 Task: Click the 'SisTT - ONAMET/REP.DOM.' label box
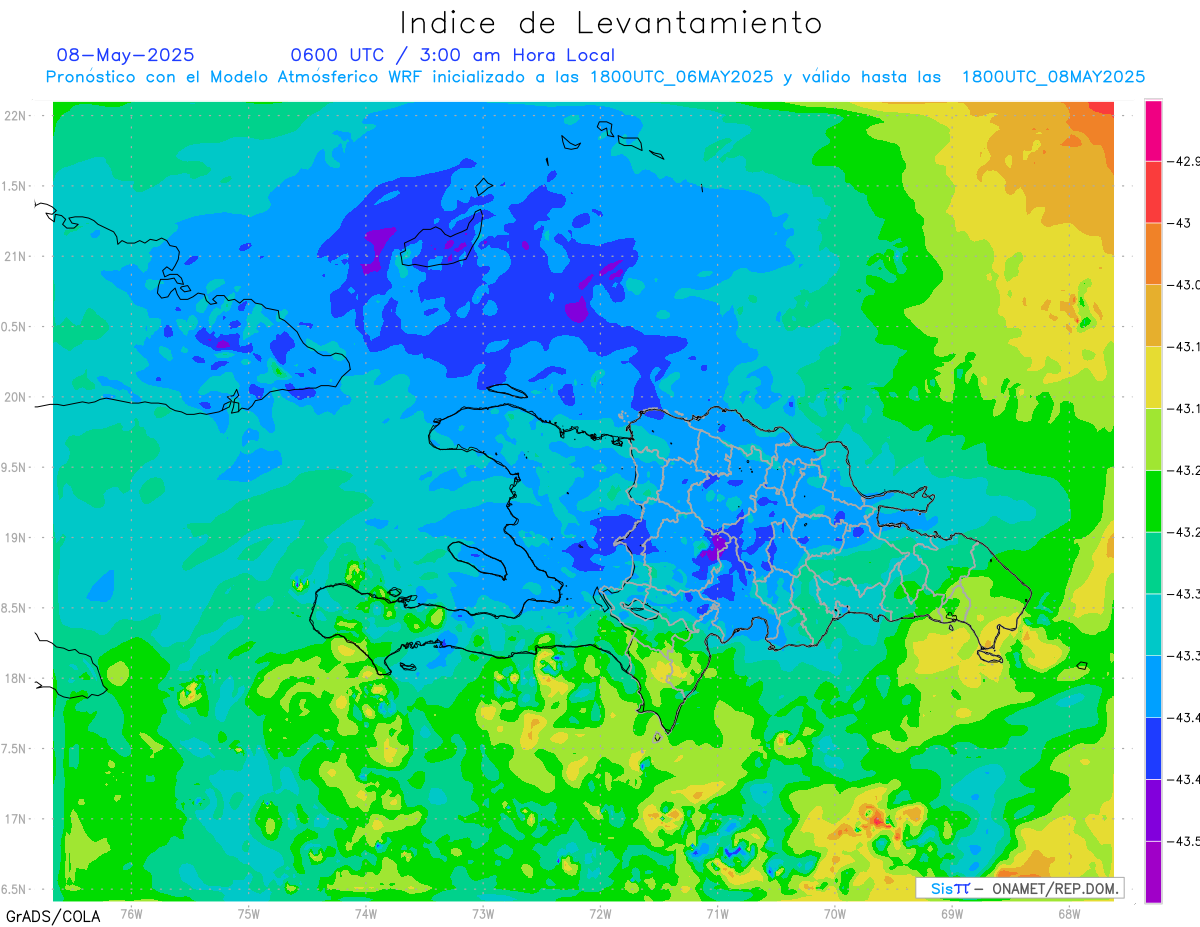(x=1020, y=888)
